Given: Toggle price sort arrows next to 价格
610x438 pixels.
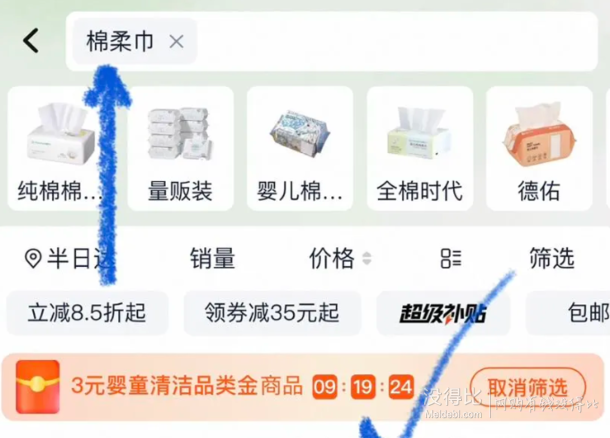Looking at the screenshot, I should click(366, 259).
